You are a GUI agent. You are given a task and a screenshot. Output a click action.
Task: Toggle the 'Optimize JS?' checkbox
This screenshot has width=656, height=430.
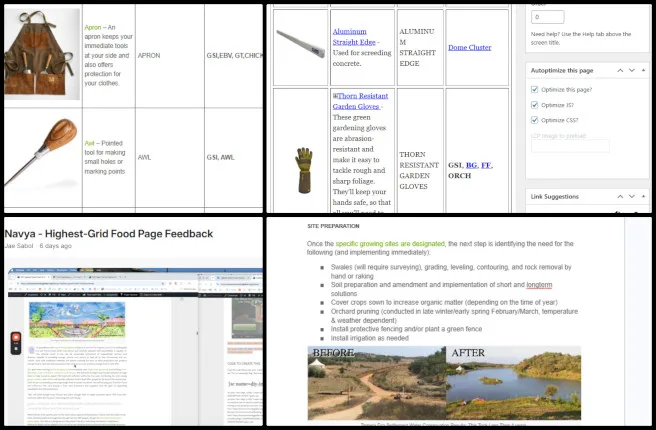point(534,105)
